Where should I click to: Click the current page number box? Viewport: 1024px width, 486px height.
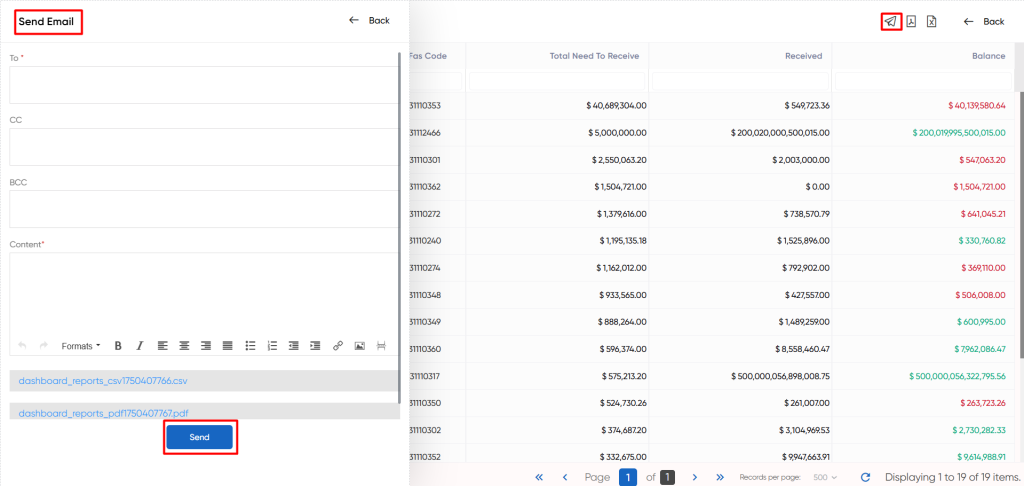[628, 478]
